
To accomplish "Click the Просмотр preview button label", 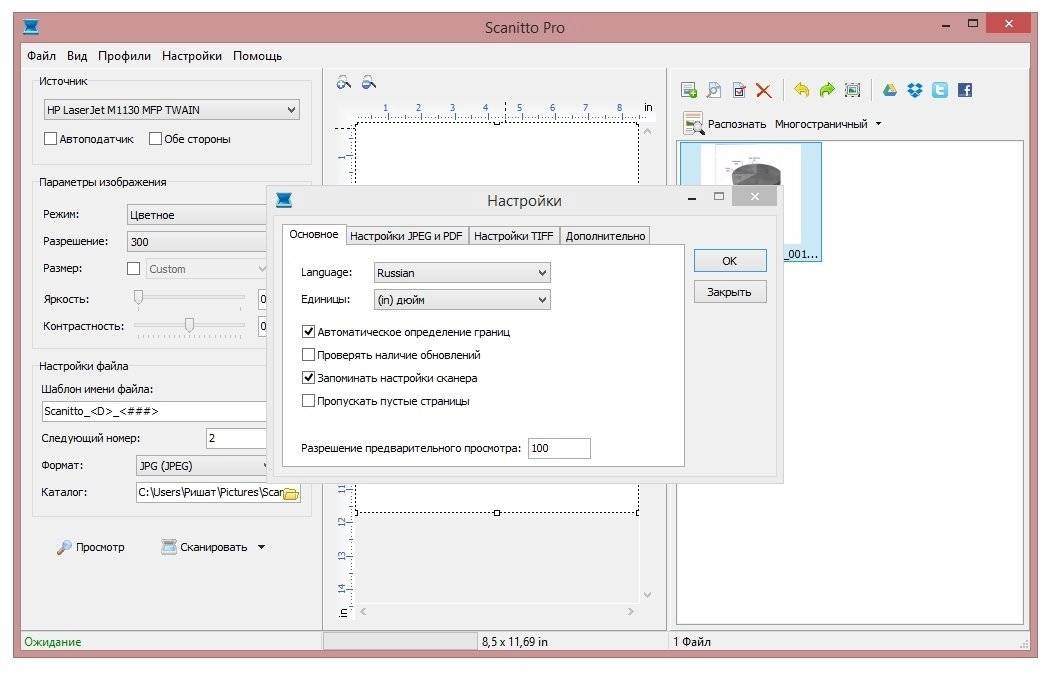I will [100, 547].
